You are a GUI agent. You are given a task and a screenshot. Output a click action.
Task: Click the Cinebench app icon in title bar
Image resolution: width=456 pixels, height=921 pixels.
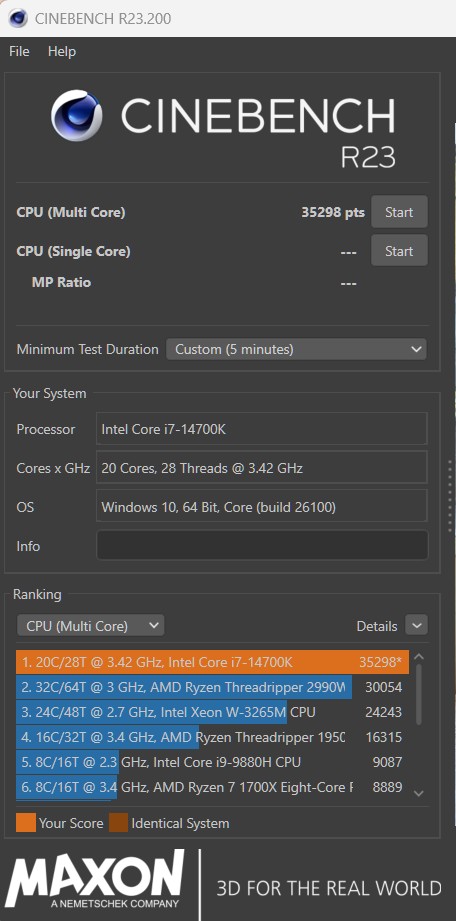click(x=18, y=18)
